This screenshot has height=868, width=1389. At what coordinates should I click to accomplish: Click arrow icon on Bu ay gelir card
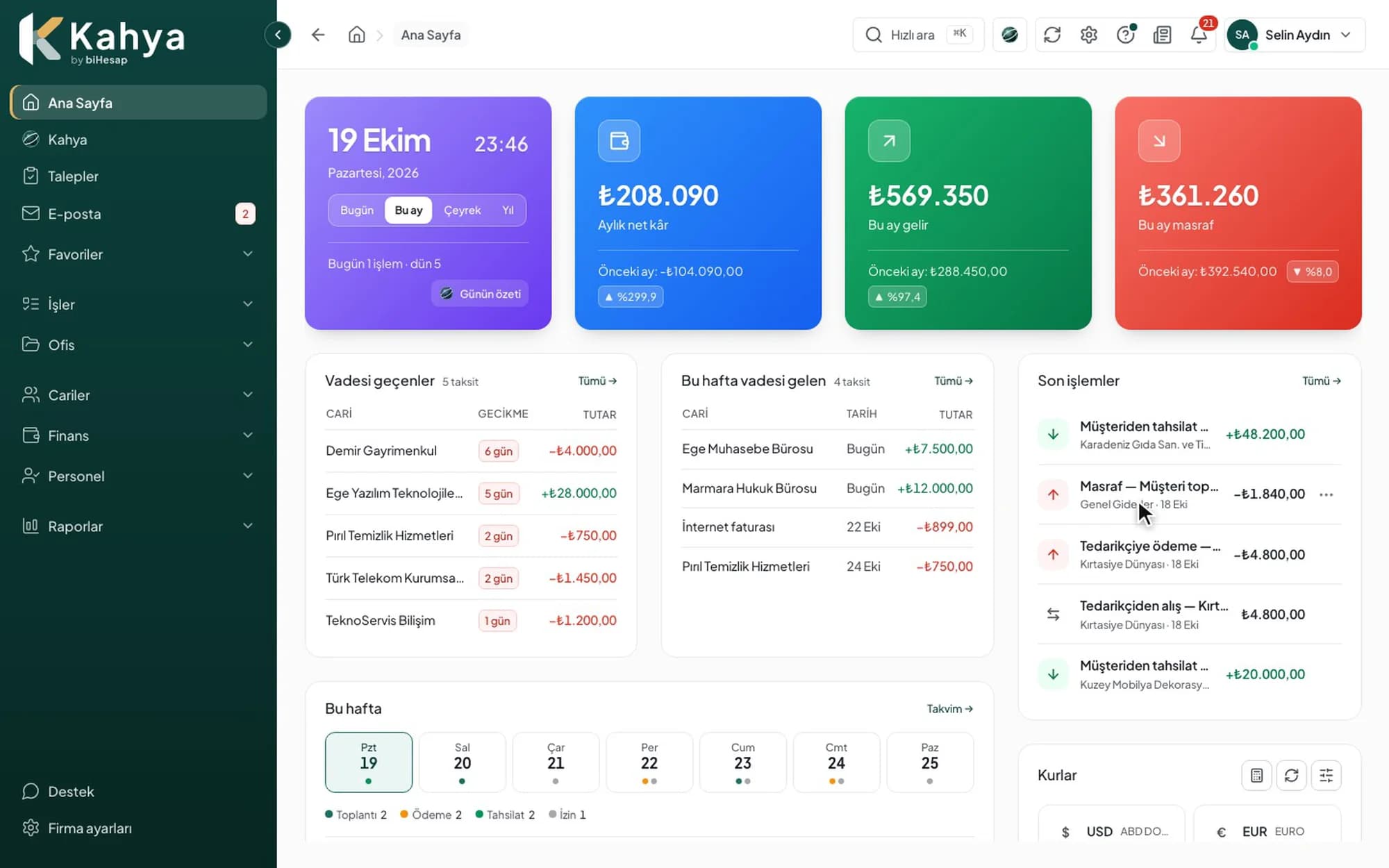(889, 141)
